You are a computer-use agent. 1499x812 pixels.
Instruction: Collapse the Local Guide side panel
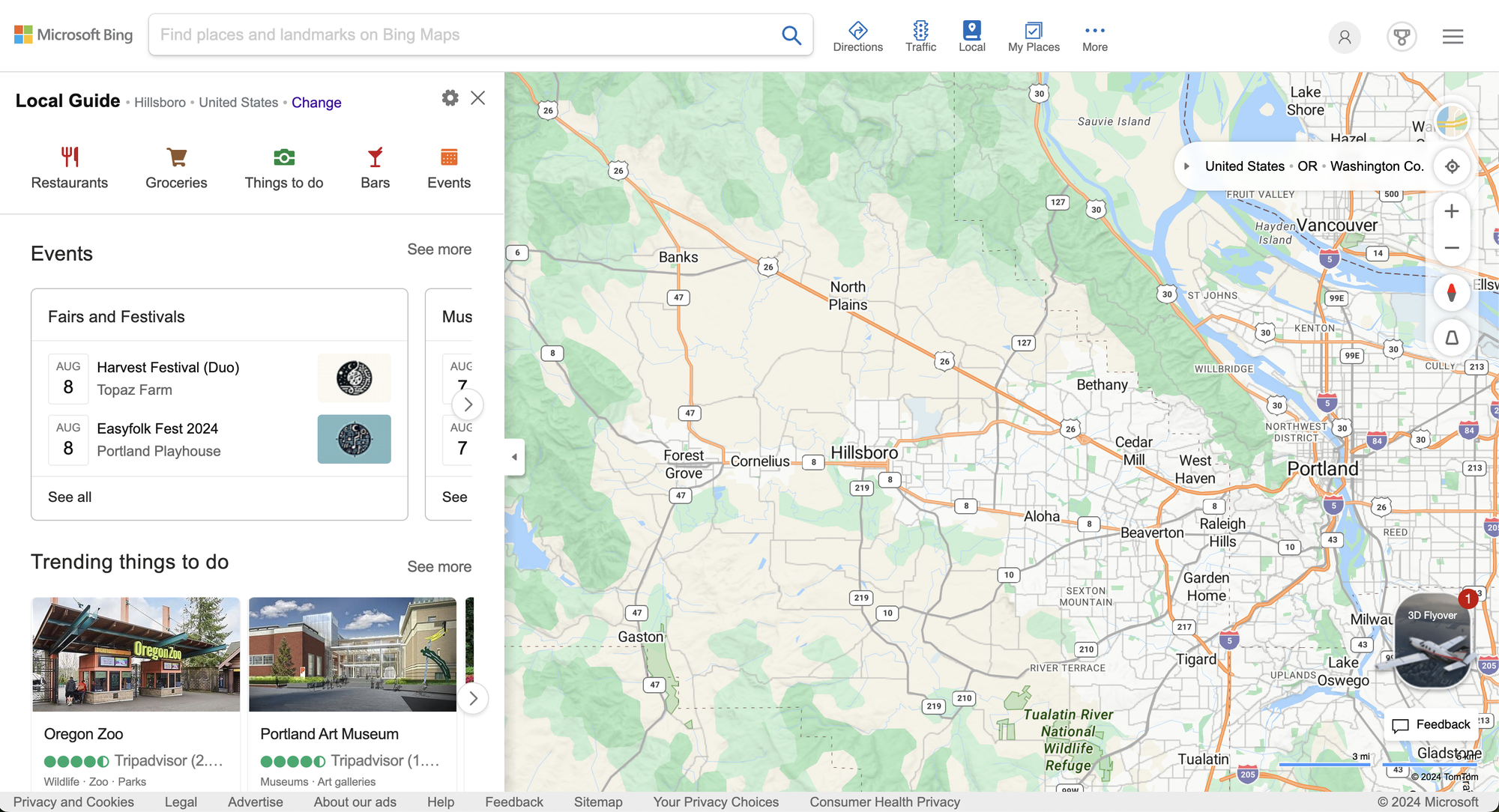[x=514, y=457]
